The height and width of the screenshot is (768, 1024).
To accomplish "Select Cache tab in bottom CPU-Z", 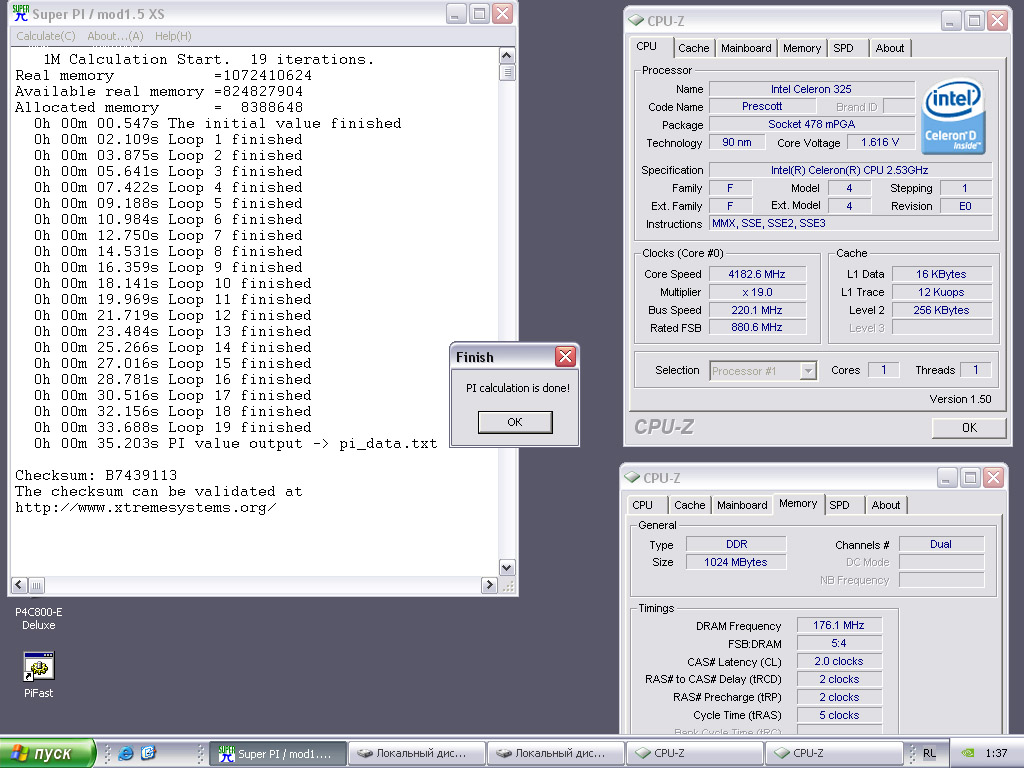I will (x=690, y=505).
